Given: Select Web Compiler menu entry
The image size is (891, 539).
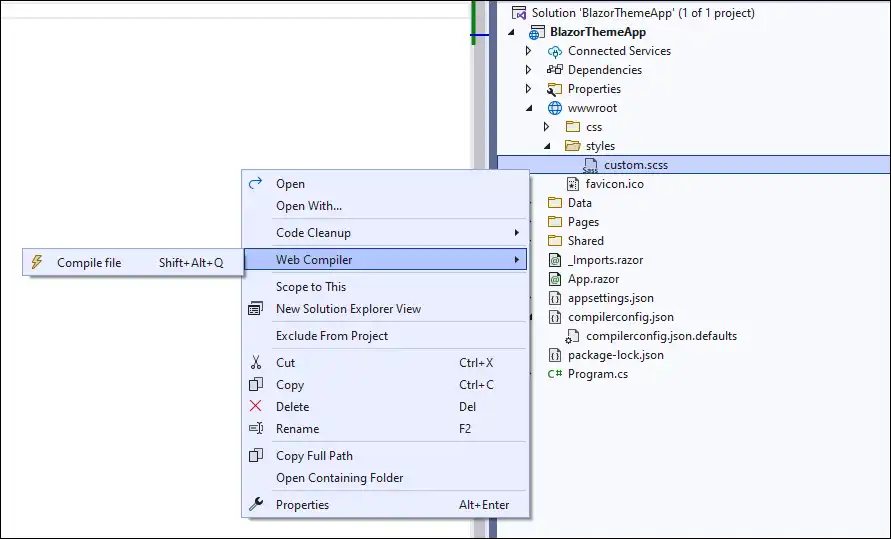Looking at the screenshot, I should point(386,260).
